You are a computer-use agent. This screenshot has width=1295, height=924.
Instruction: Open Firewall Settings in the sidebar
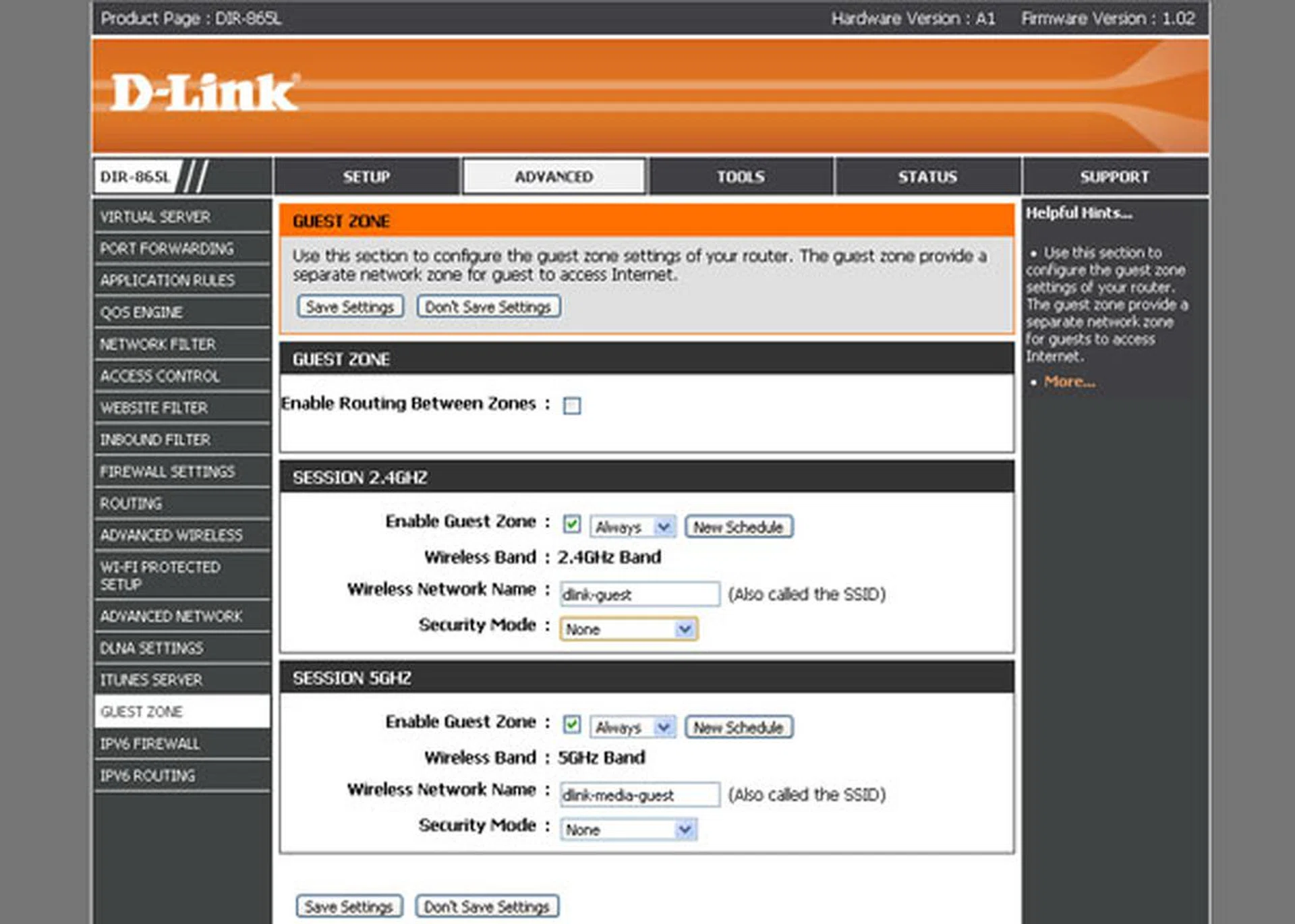(x=167, y=471)
